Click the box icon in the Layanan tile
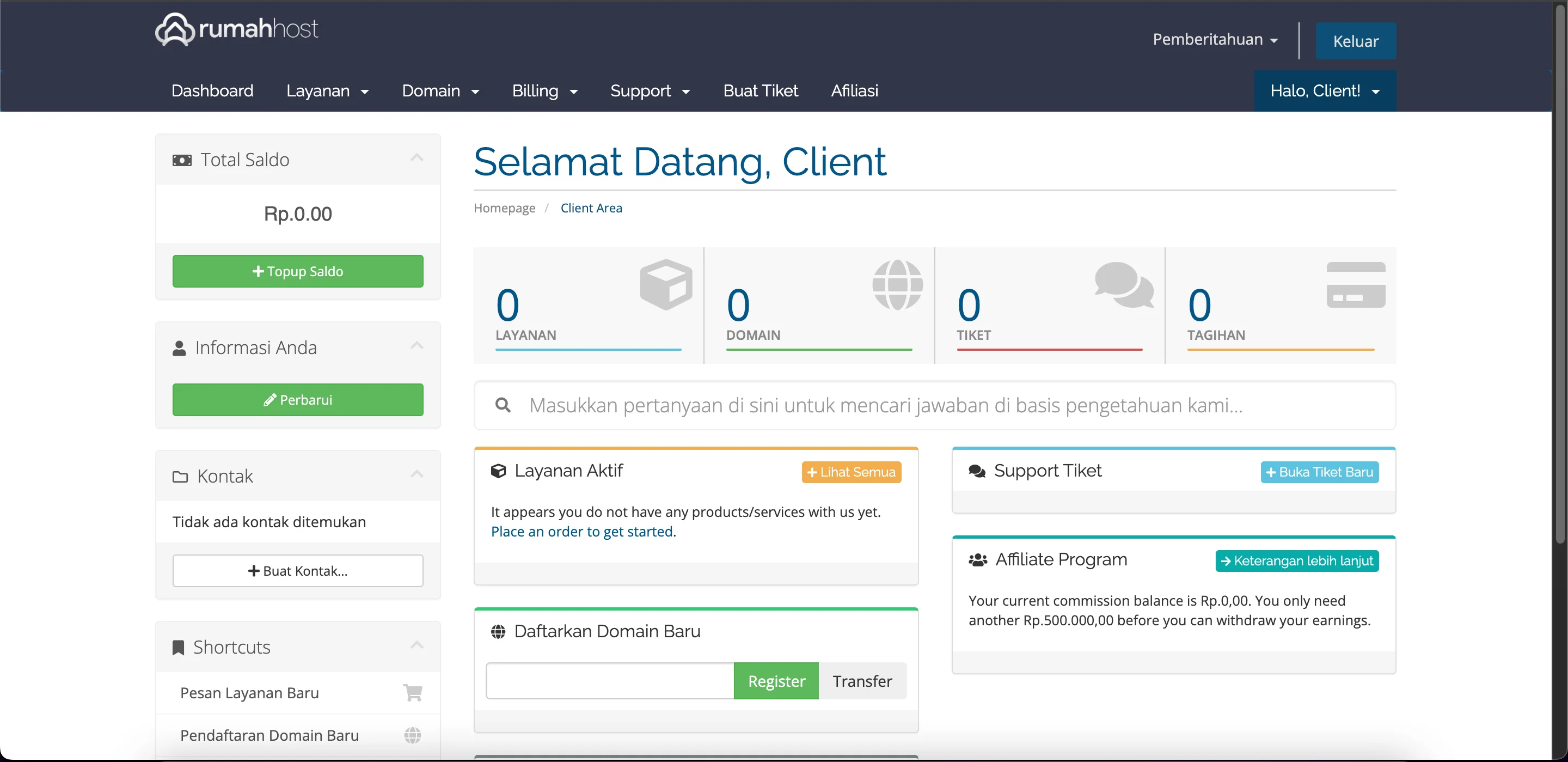 (x=666, y=284)
